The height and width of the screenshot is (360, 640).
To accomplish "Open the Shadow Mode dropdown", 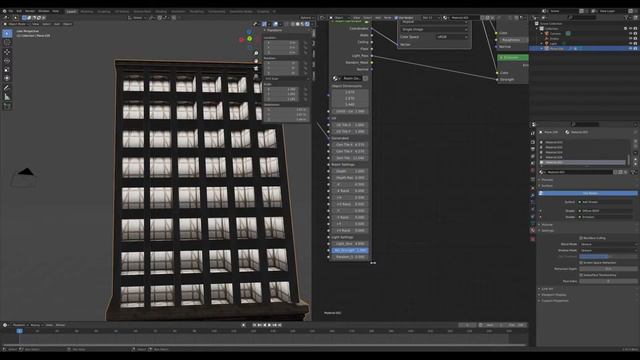I will [608, 250].
